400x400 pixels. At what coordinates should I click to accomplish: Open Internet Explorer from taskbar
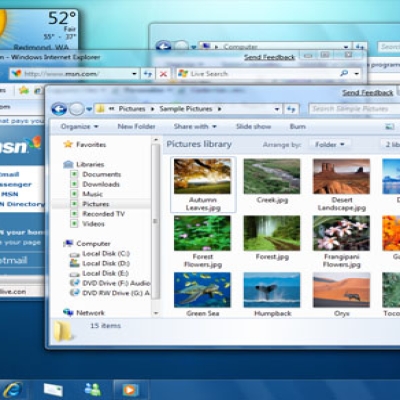pos(12,390)
